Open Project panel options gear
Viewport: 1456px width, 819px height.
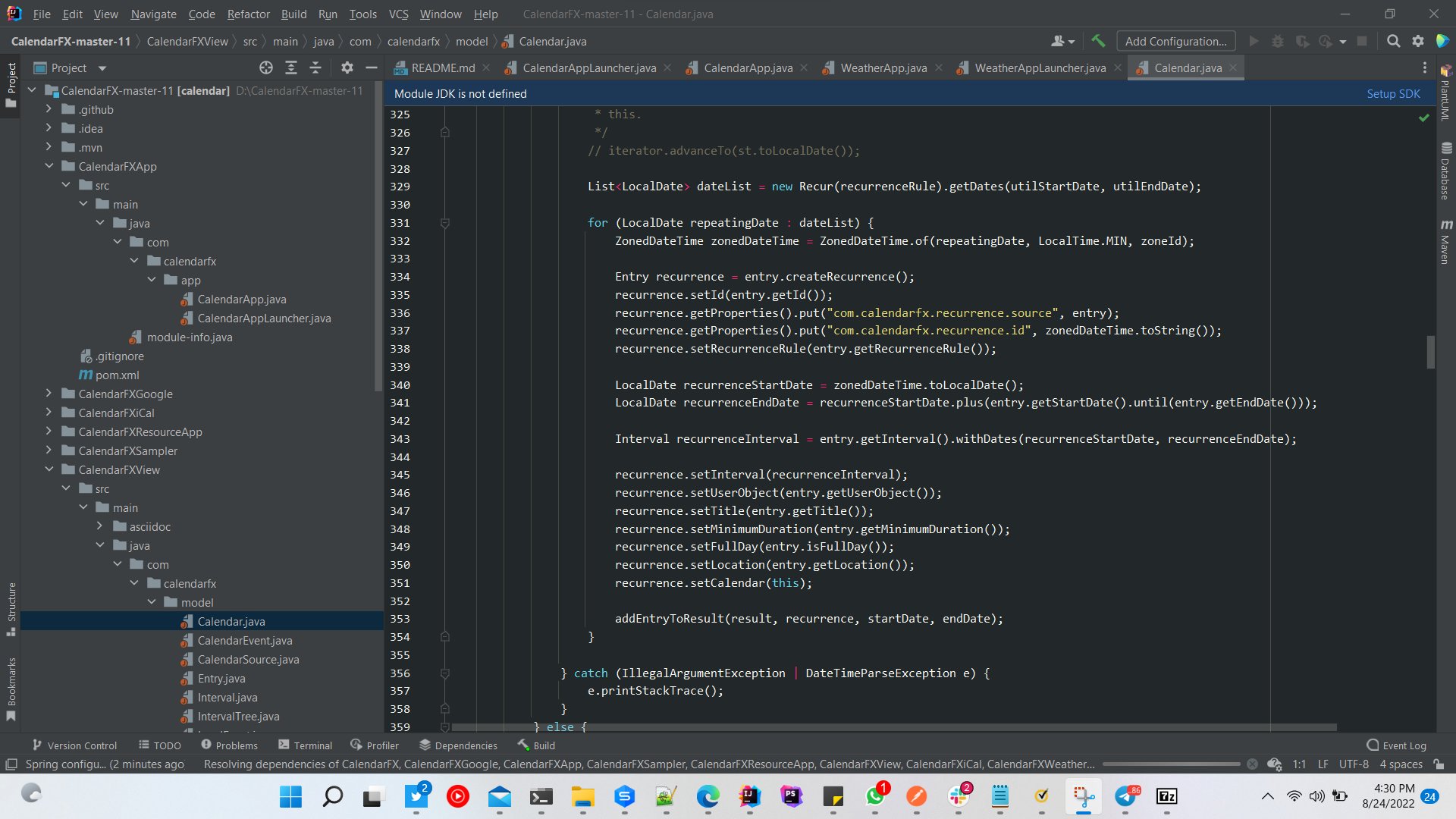click(x=347, y=67)
